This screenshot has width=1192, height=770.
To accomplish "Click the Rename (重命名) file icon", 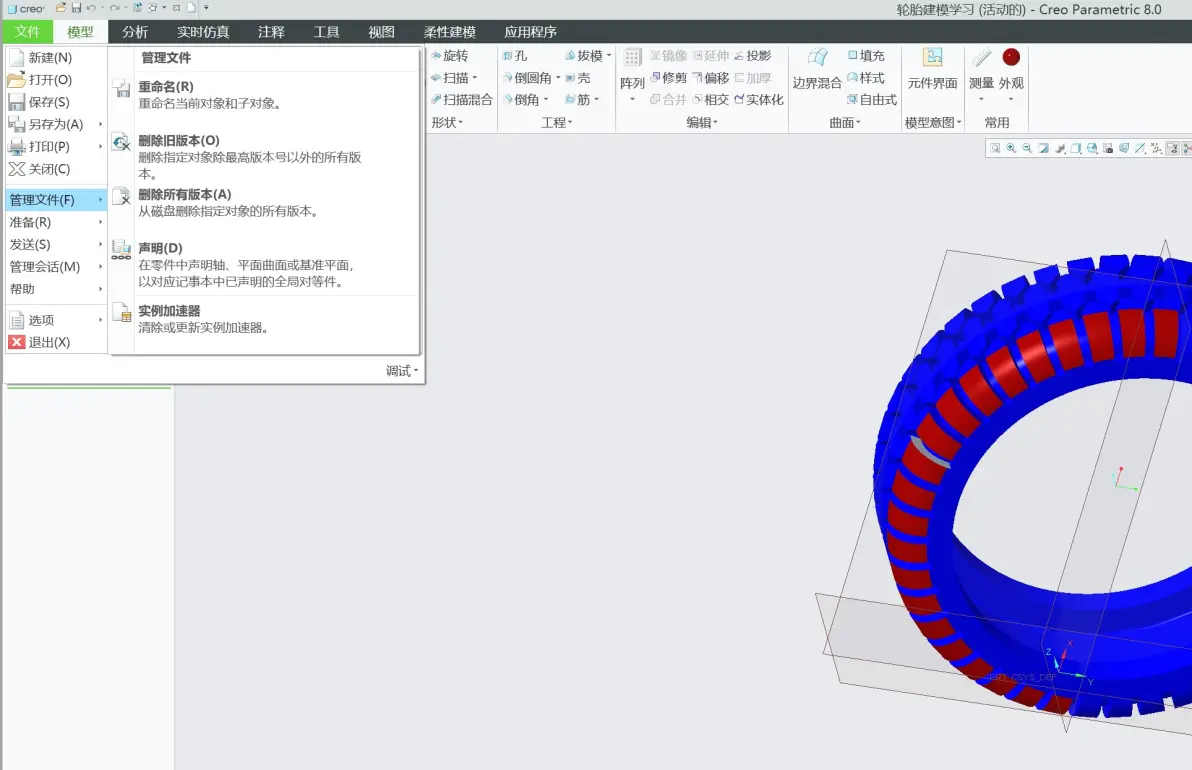I will coord(122,88).
